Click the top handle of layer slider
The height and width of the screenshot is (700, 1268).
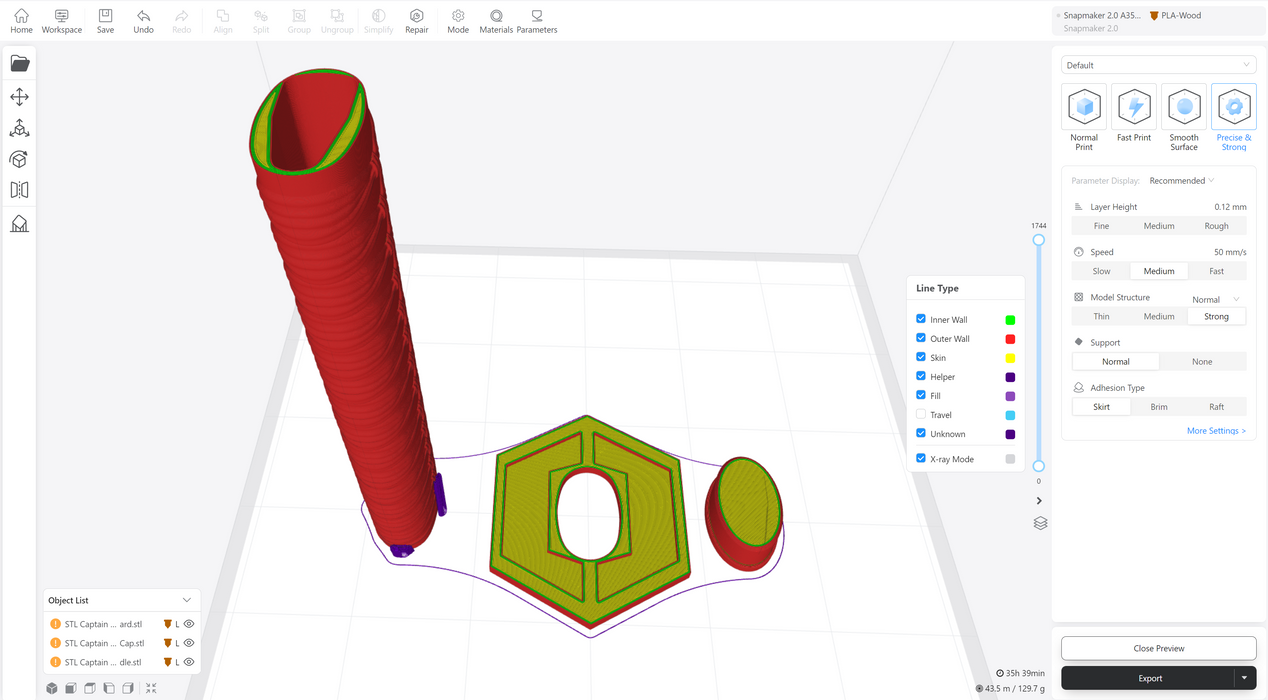pyautogui.click(x=1039, y=240)
